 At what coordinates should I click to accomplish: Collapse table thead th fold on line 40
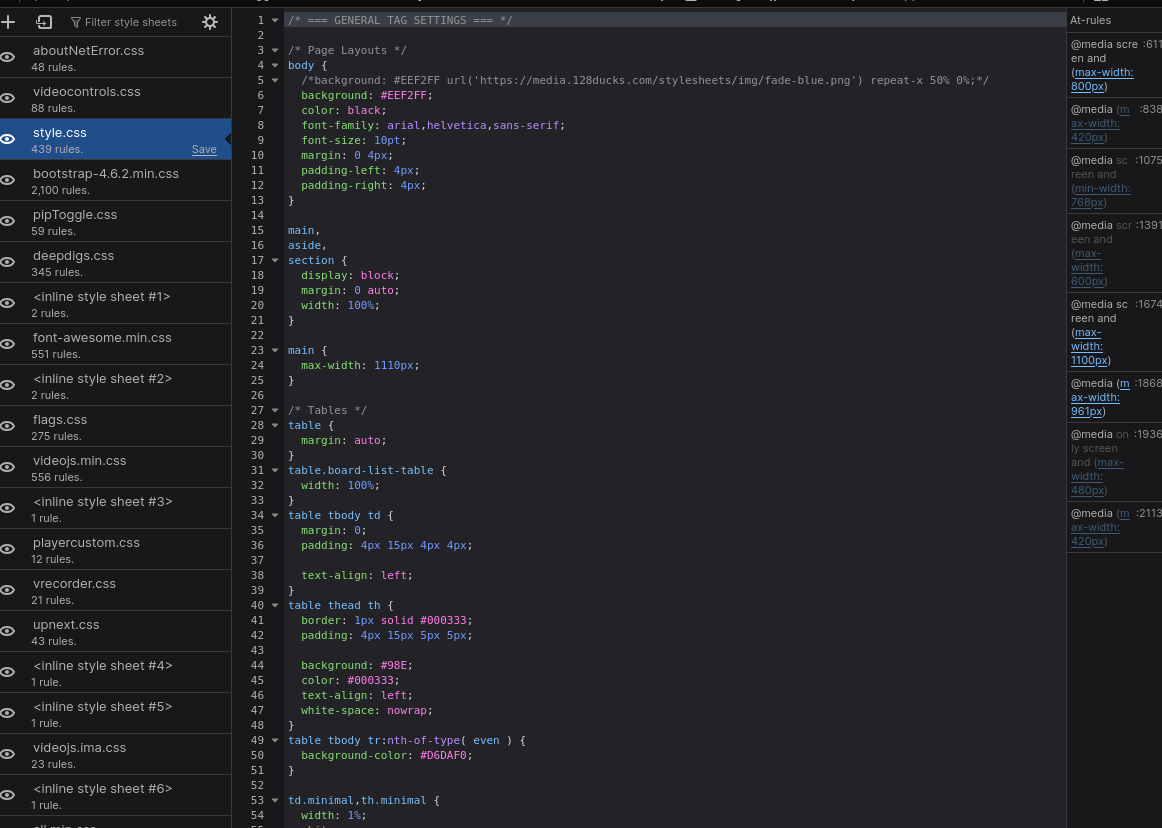275,605
